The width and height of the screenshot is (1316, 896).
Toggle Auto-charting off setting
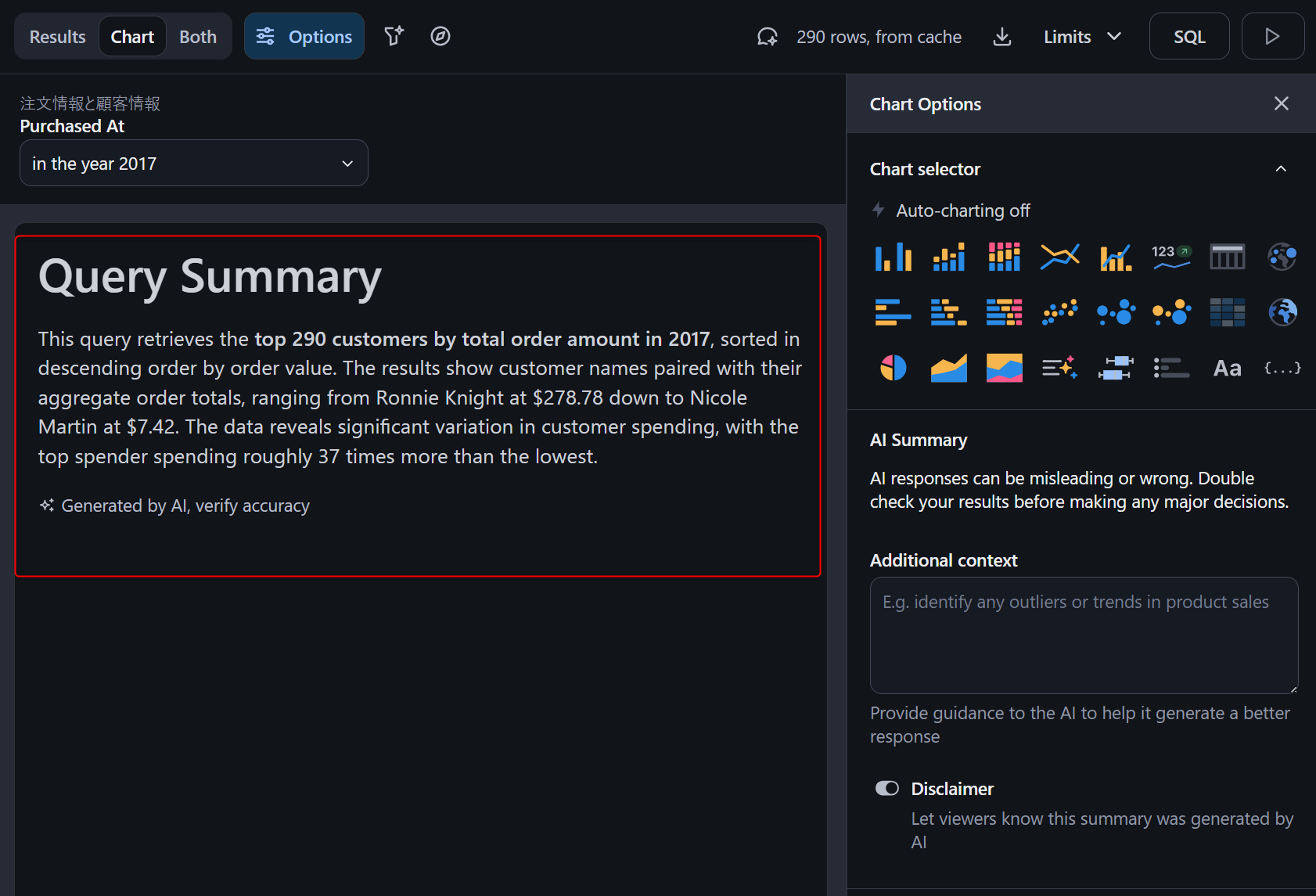[x=951, y=211]
